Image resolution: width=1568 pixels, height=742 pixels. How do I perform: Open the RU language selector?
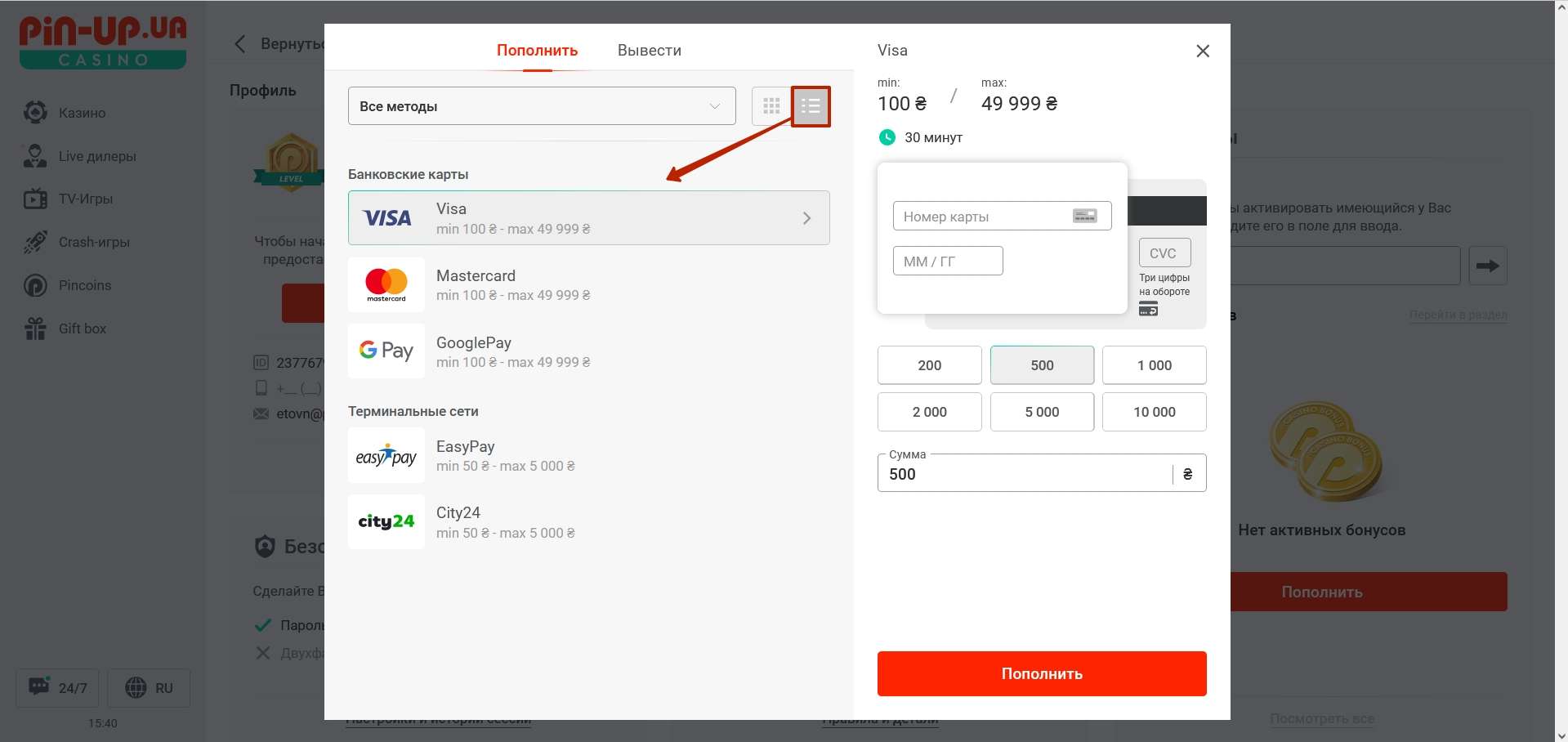pyautogui.click(x=149, y=687)
